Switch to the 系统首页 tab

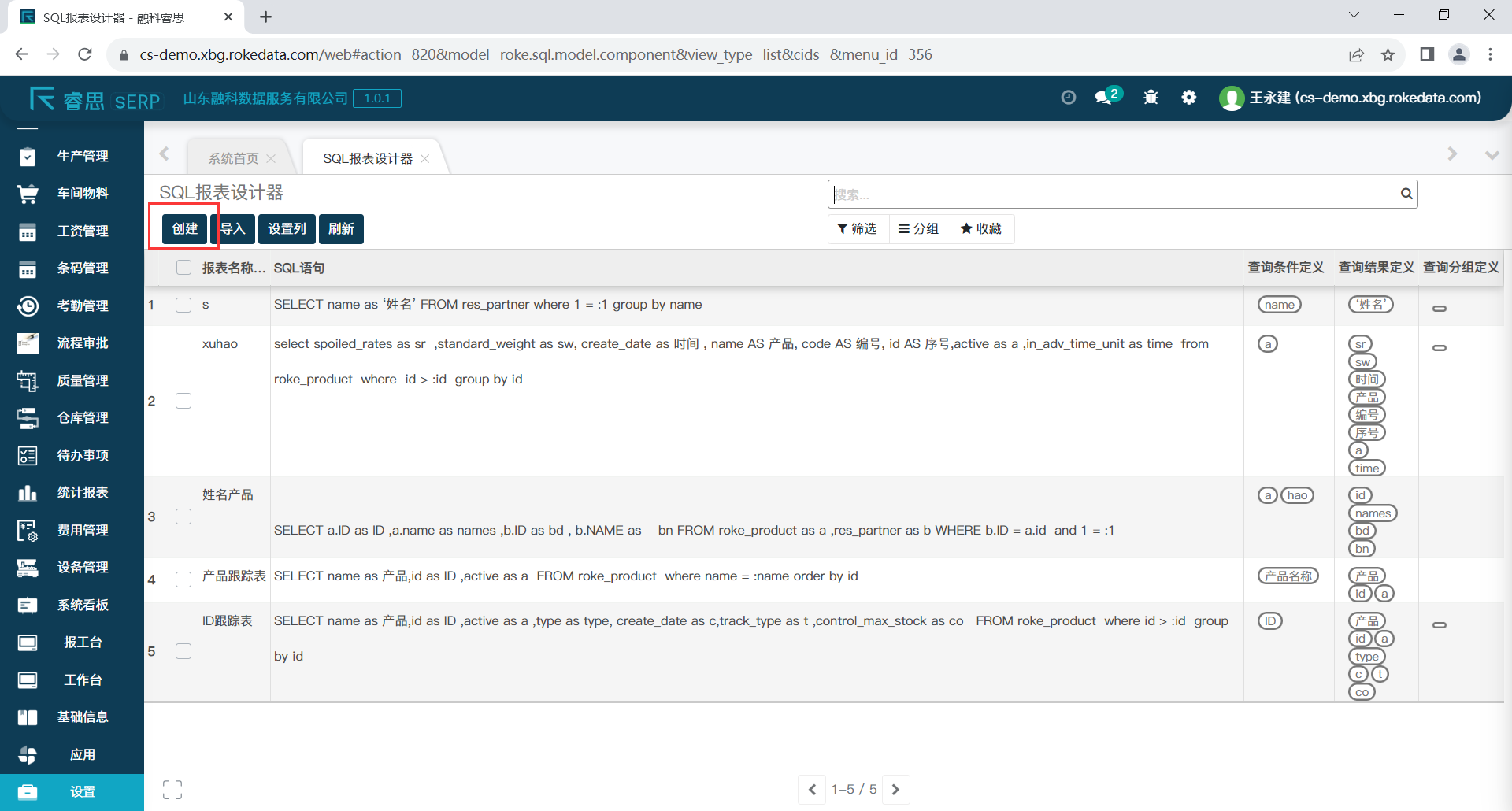click(x=233, y=158)
